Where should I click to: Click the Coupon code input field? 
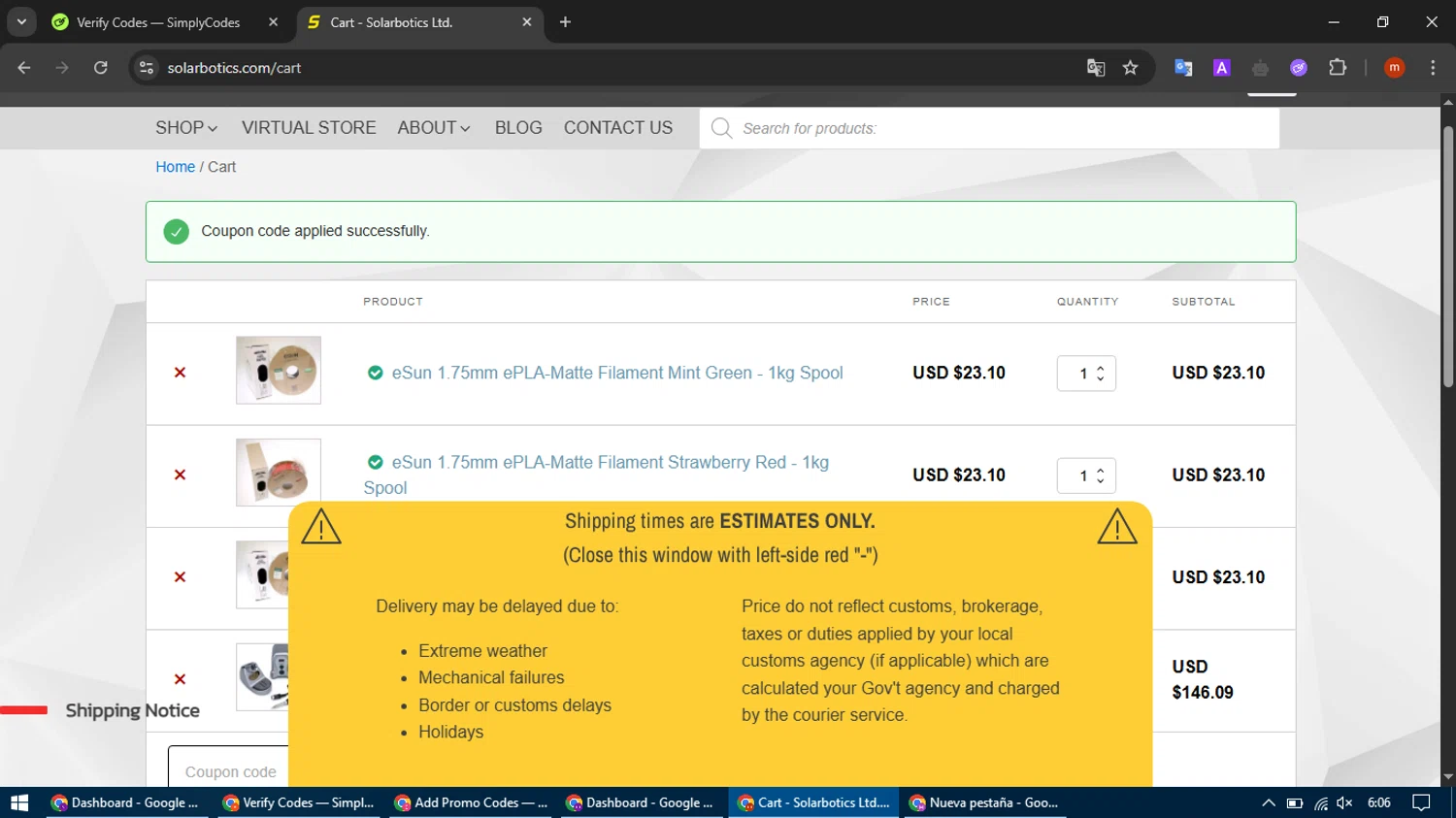click(229, 768)
